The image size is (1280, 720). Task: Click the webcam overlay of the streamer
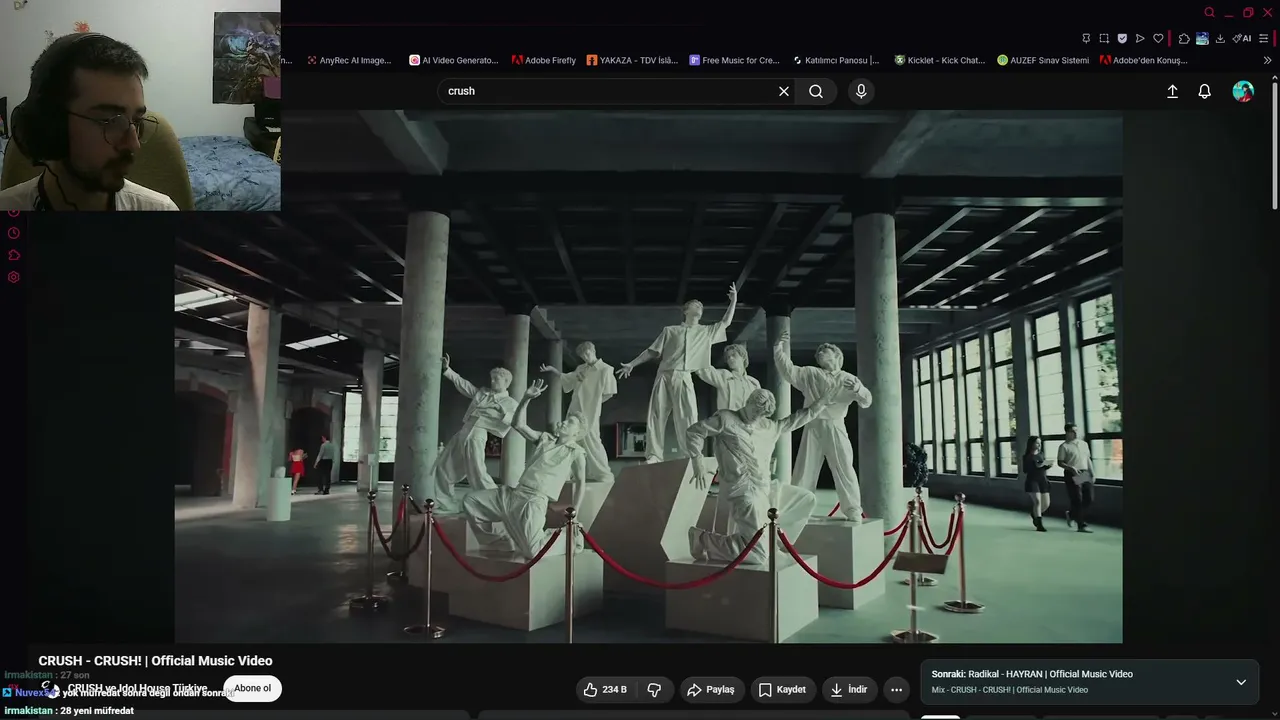[x=140, y=105]
